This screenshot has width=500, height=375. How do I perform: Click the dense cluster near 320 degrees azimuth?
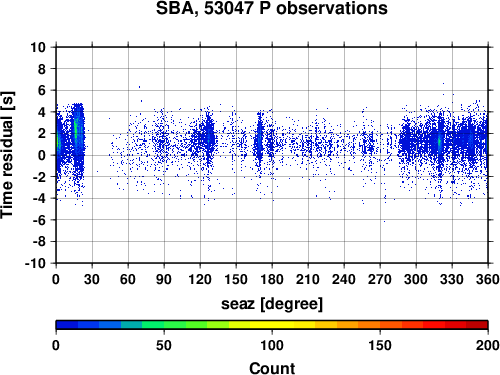[x=440, y=142]
